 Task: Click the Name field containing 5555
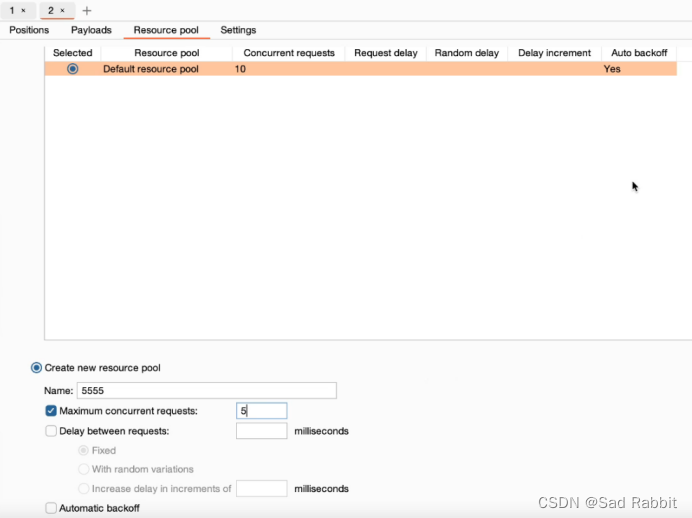click(x=207, y=390)
